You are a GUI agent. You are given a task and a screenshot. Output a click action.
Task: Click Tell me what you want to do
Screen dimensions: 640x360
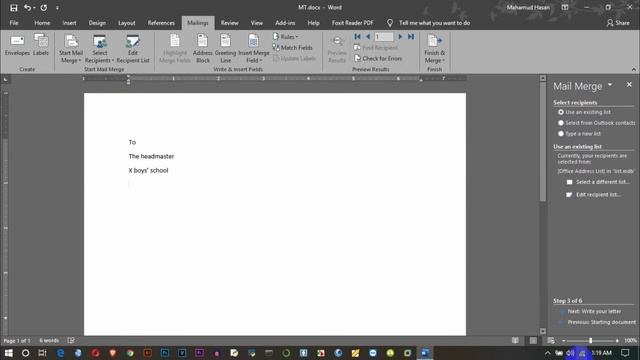[434, 23]
